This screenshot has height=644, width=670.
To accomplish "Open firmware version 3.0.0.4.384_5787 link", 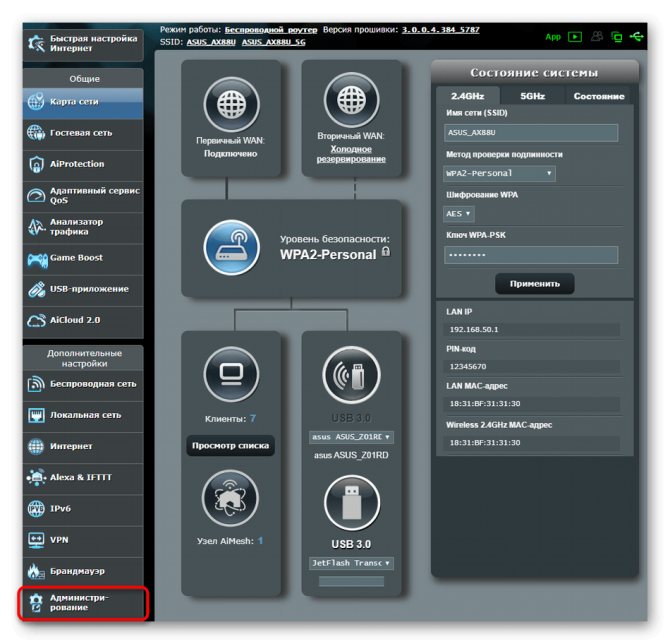I will [441, 29].
